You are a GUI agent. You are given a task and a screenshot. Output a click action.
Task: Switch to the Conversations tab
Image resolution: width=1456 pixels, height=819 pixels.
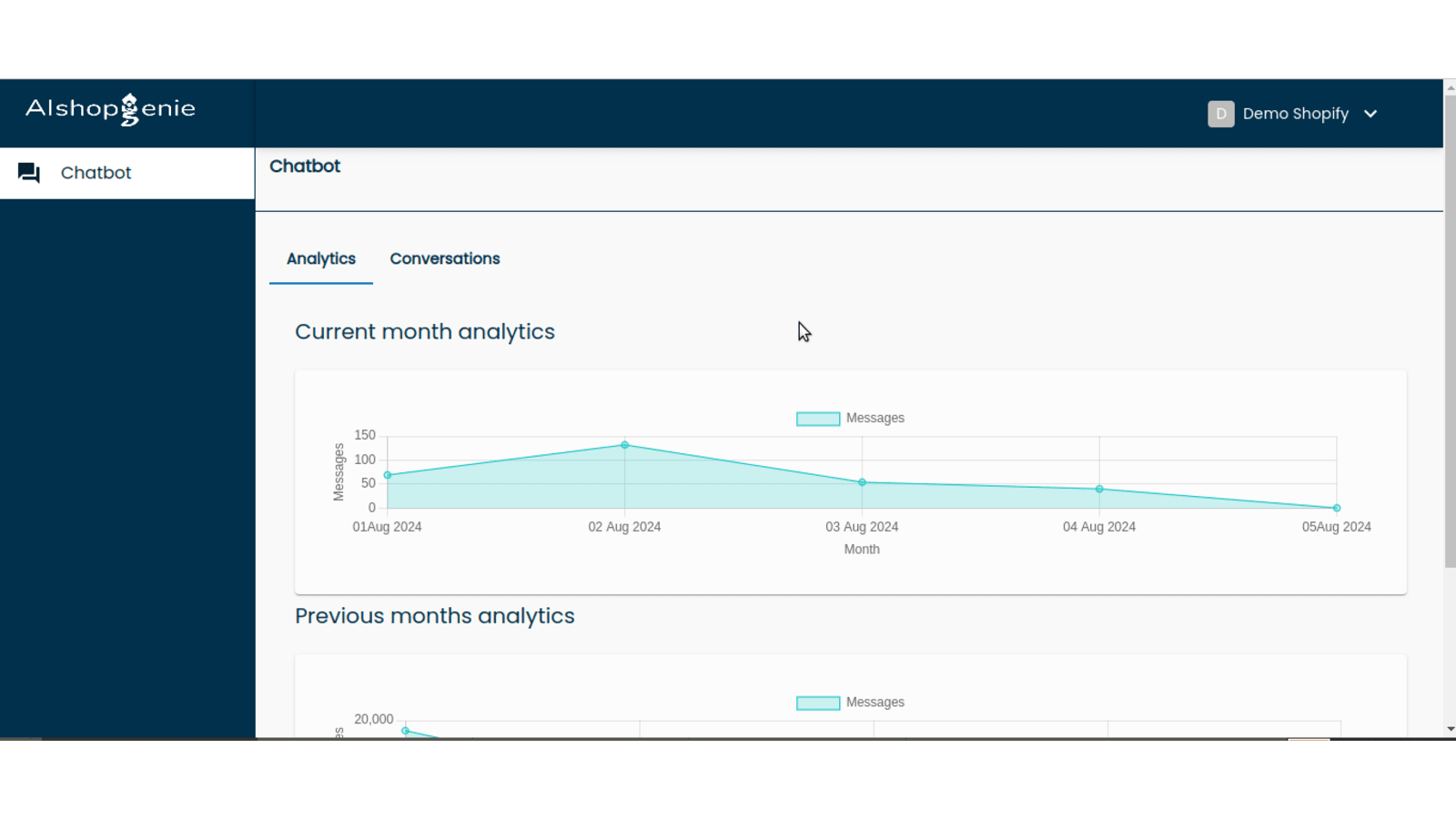444,258
